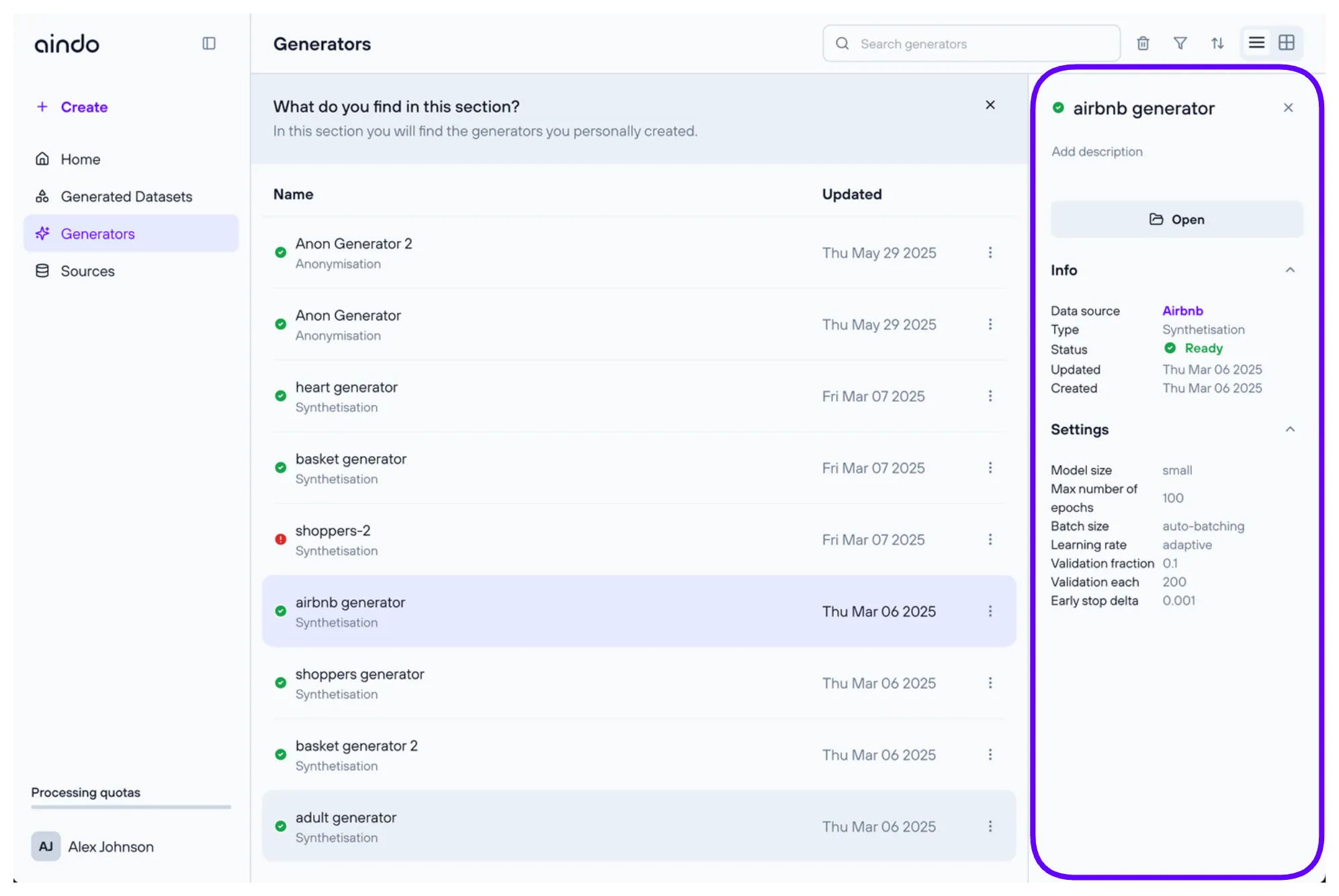Collapse the sidebar panel icon
The height and width of the screenshot is (896, 1339).
[x=209, y=44]
